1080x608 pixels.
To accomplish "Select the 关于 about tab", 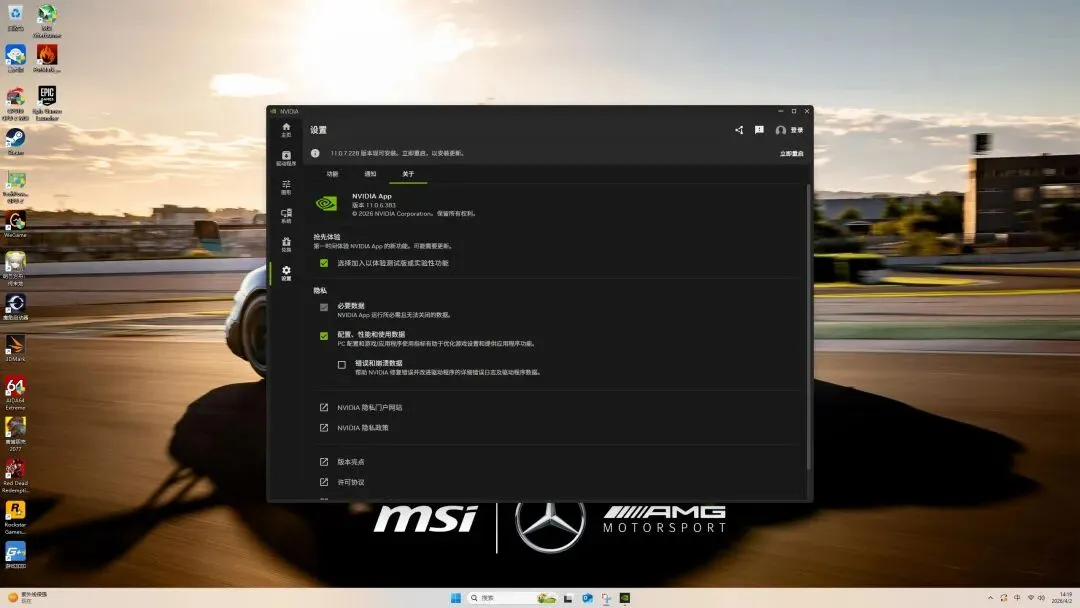I will (x=408, y=174).
